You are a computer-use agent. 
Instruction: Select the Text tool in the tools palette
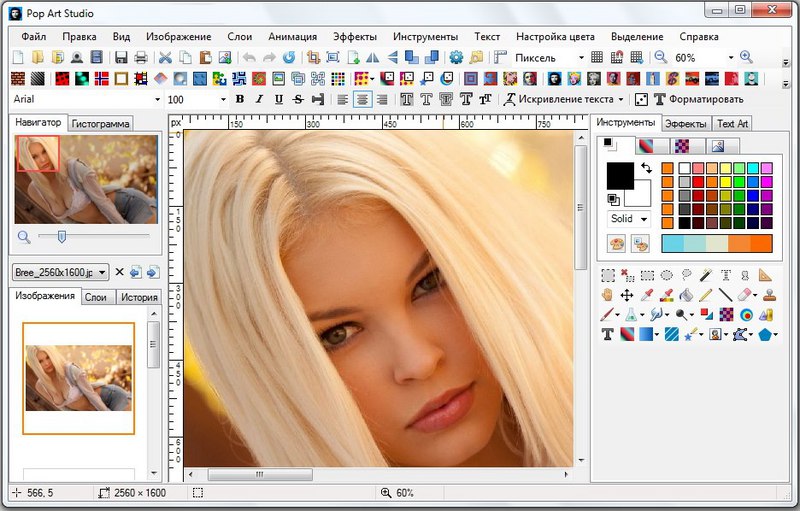tap(607, 335)
